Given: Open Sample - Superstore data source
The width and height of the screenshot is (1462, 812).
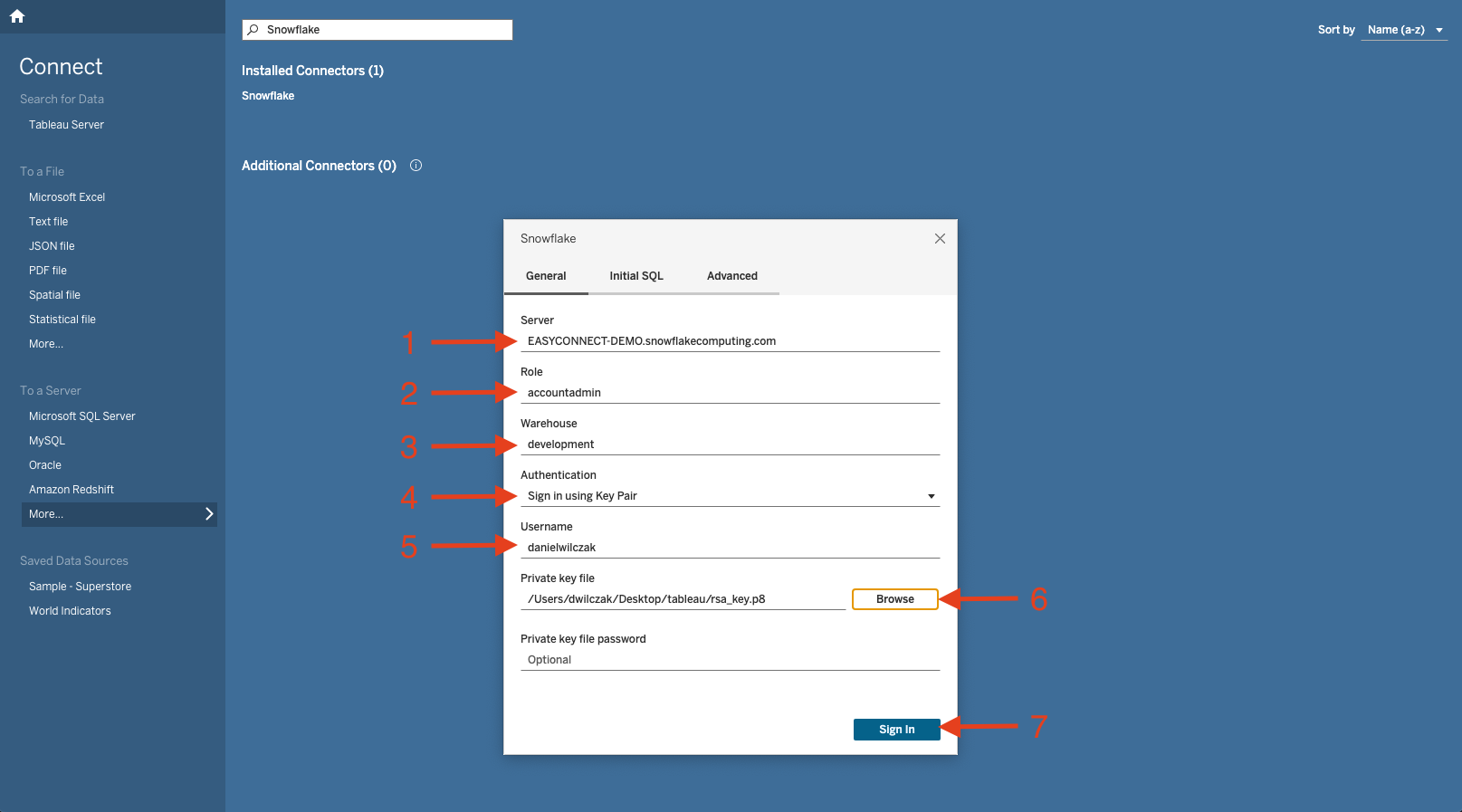Looking at the screenshot, I should (x=80, y=587).
